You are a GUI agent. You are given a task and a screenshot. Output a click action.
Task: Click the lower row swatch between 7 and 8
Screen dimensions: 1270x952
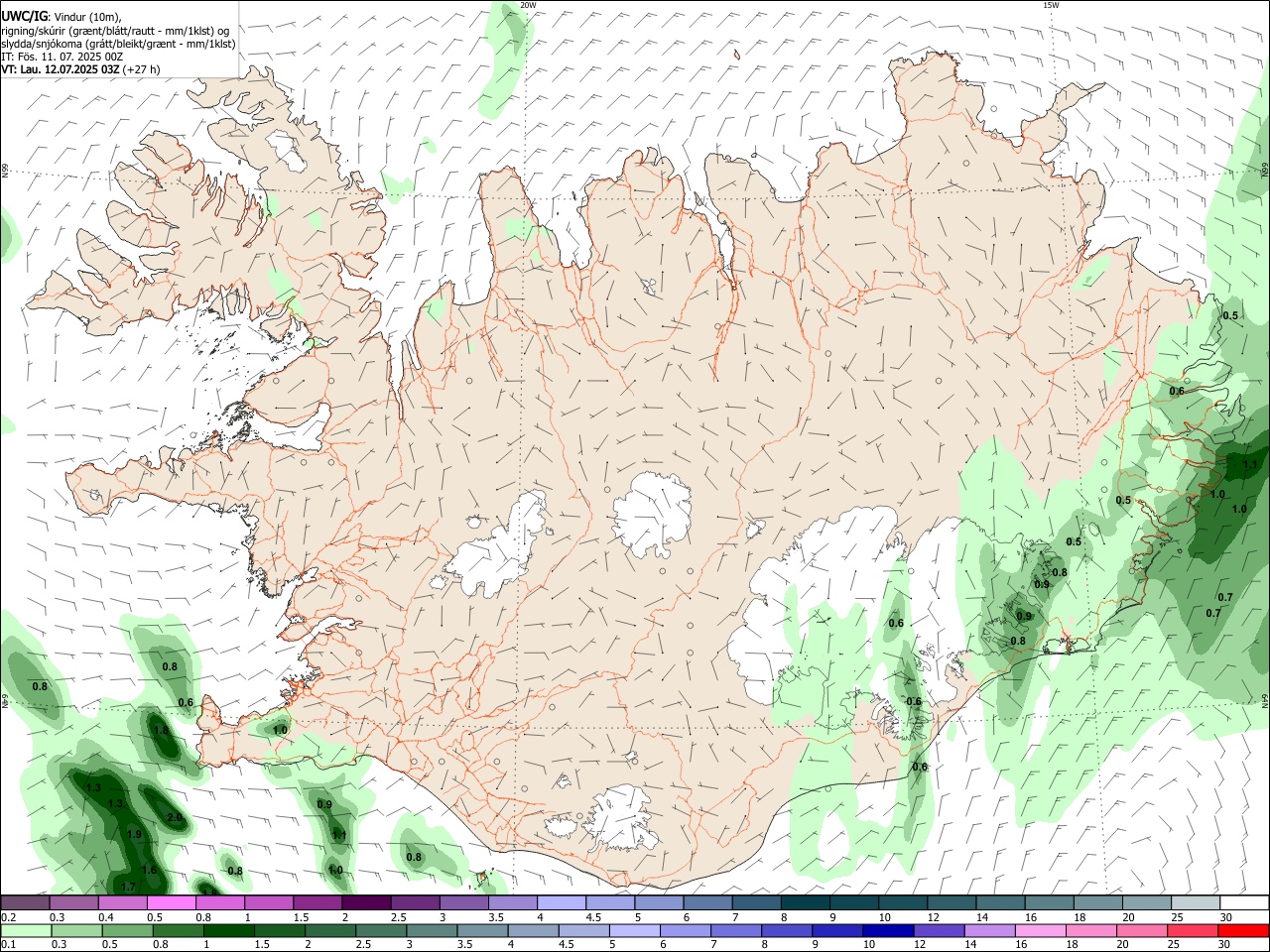point(736,931)
